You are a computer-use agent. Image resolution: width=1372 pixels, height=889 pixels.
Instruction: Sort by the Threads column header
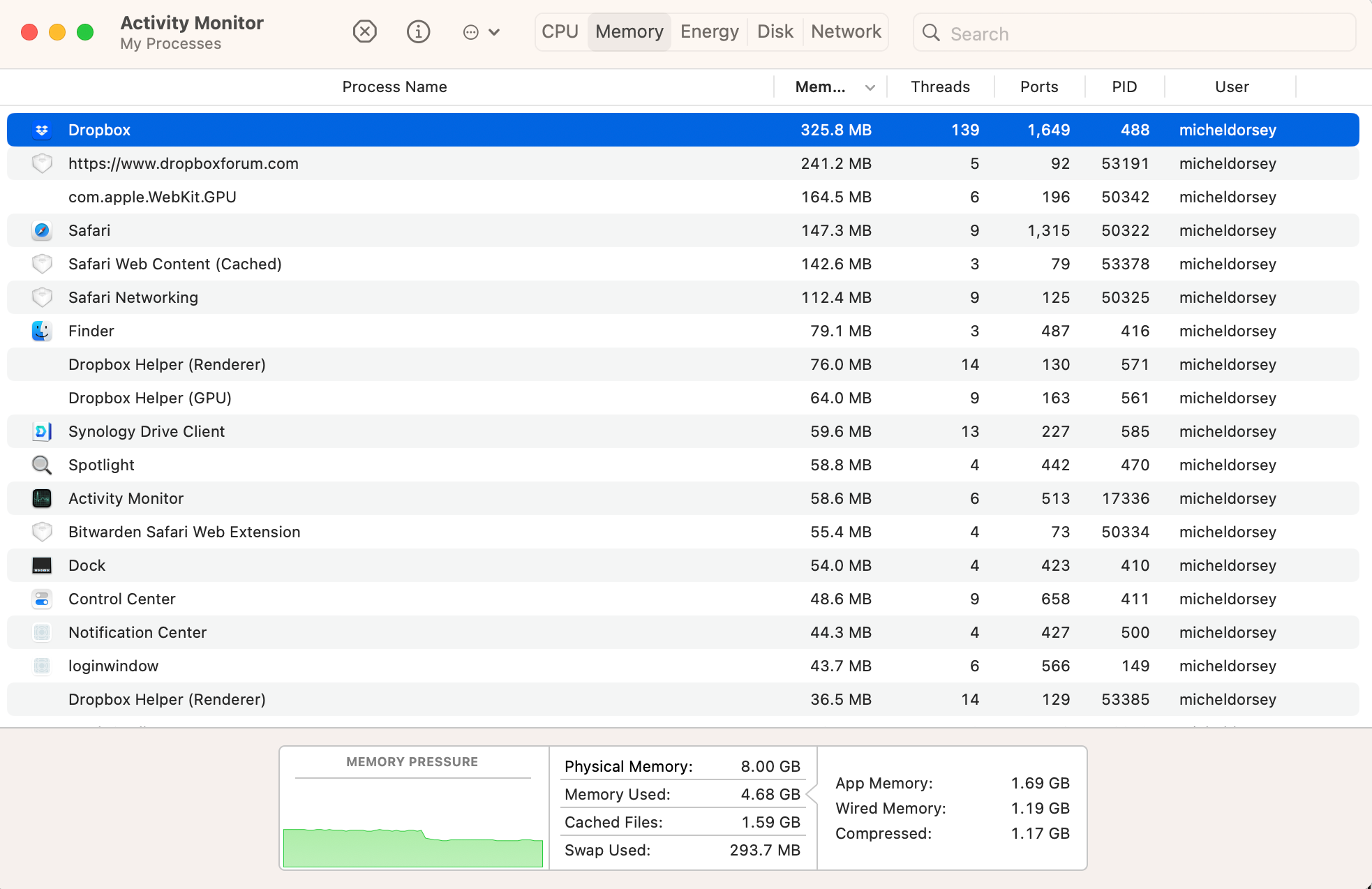coord(940,87)
